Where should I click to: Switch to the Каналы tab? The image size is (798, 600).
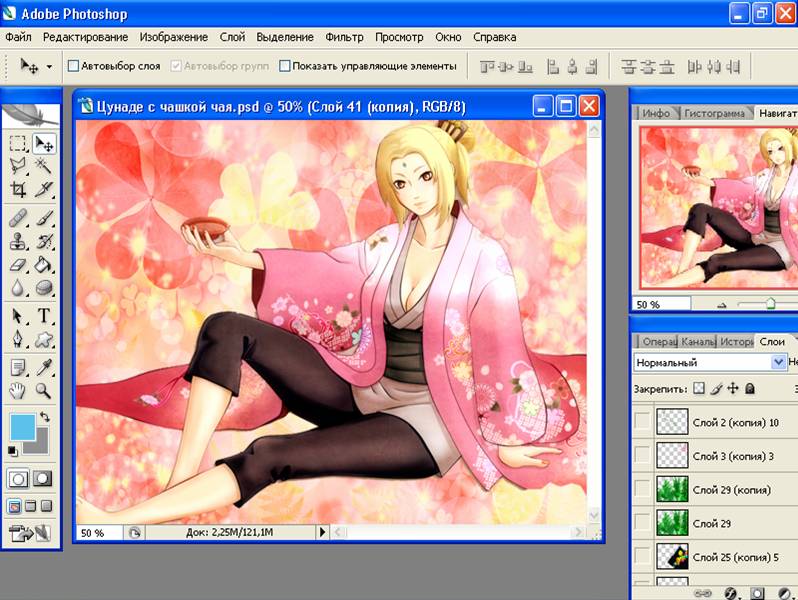click(698, 341)
